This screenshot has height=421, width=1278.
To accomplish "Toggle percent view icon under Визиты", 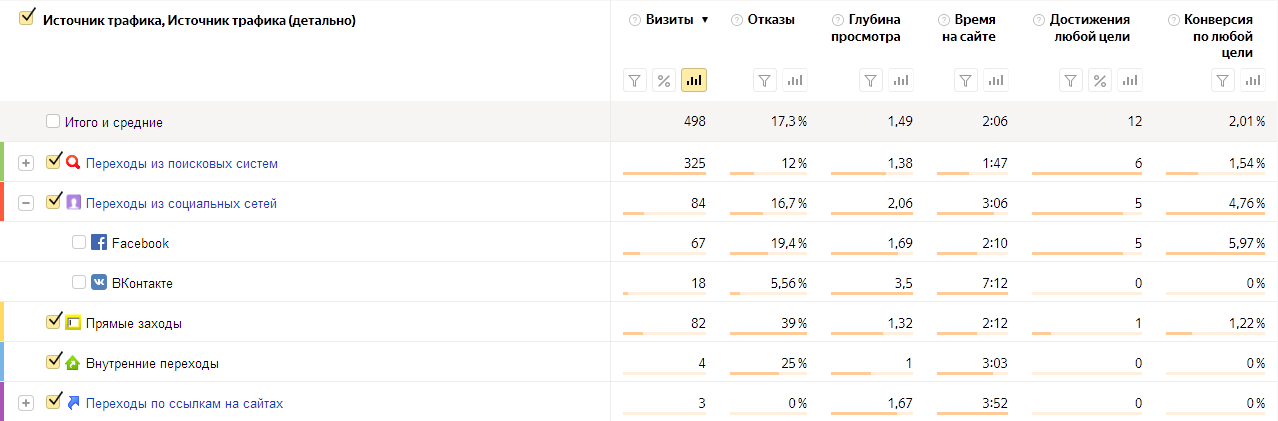I will click(x=663, y=81).
